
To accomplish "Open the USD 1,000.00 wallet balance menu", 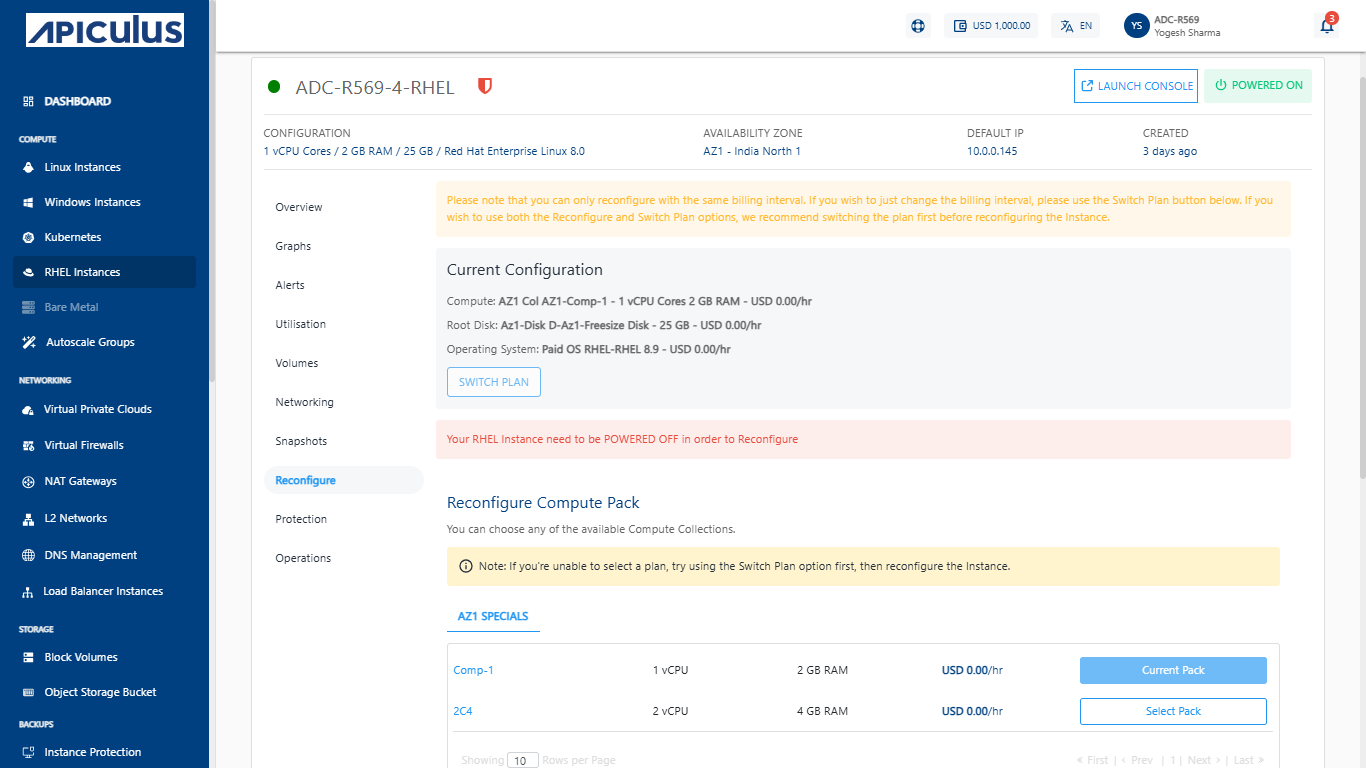I will [x=991, y=25].
